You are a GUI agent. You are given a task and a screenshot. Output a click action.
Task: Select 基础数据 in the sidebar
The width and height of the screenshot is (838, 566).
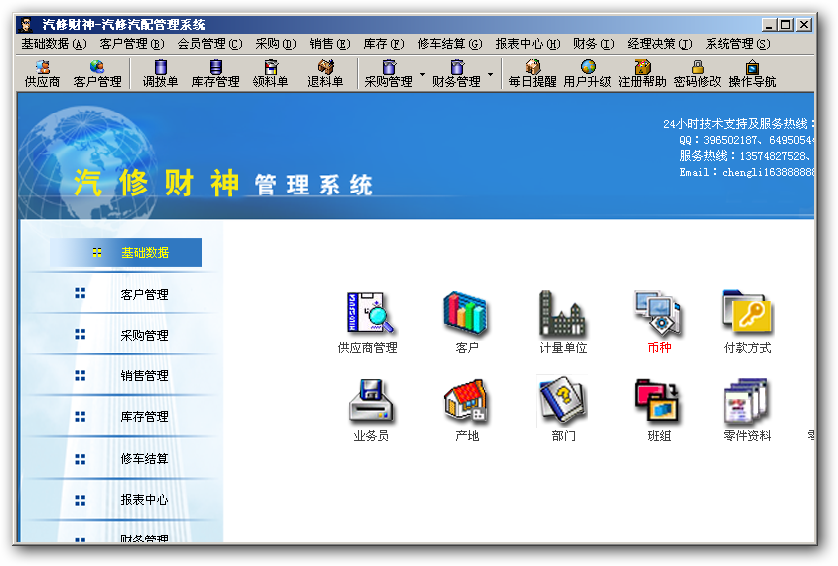126,252
